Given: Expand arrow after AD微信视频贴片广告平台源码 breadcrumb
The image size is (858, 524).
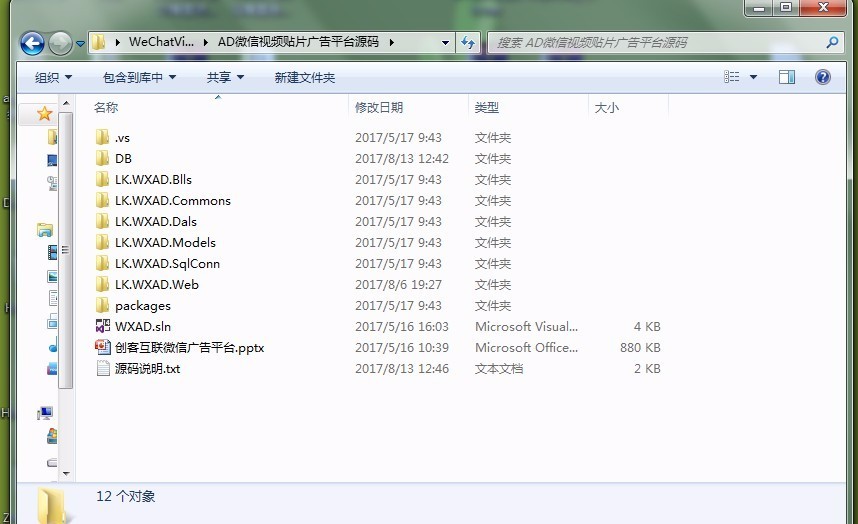Looking at the screenshot, I should 392,42.
